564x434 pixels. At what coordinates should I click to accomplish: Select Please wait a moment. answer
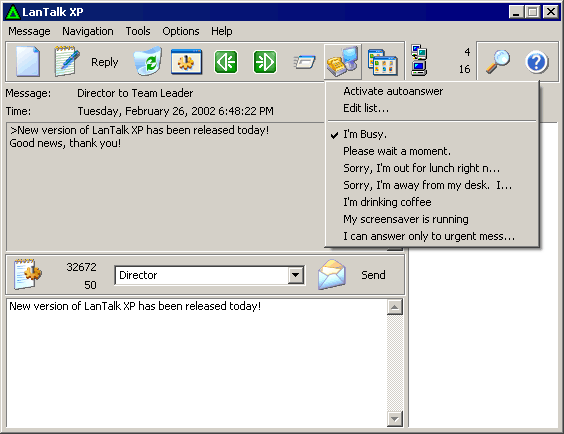pyautogui.click(x=432, y=151)
